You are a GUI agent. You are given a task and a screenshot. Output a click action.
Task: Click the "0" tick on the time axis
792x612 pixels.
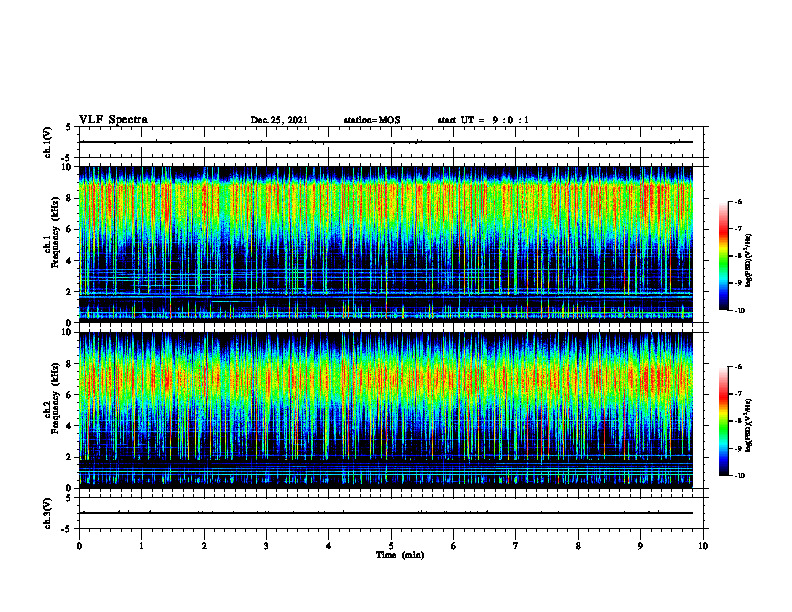coord(79,546)
